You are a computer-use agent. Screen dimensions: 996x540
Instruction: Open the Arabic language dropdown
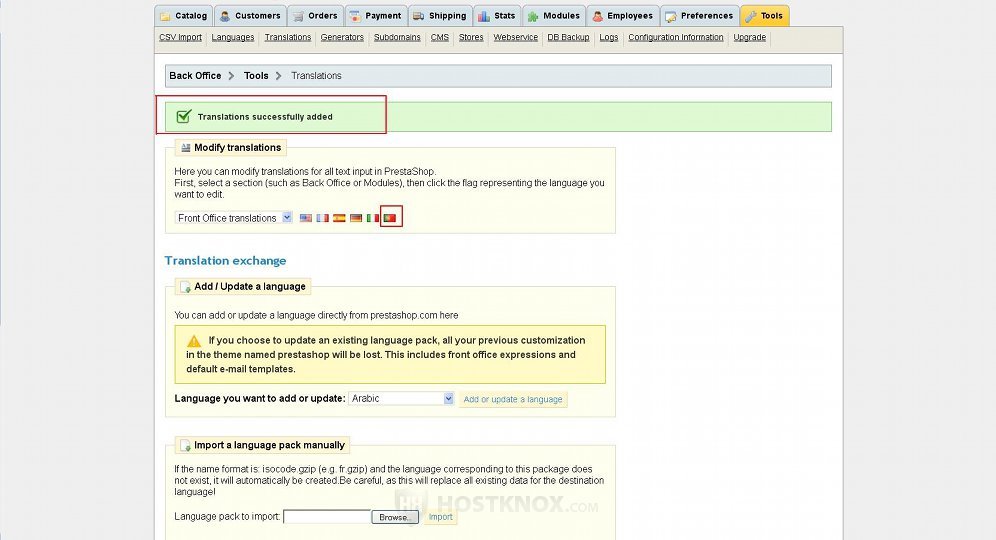click(x=401, y=398)
